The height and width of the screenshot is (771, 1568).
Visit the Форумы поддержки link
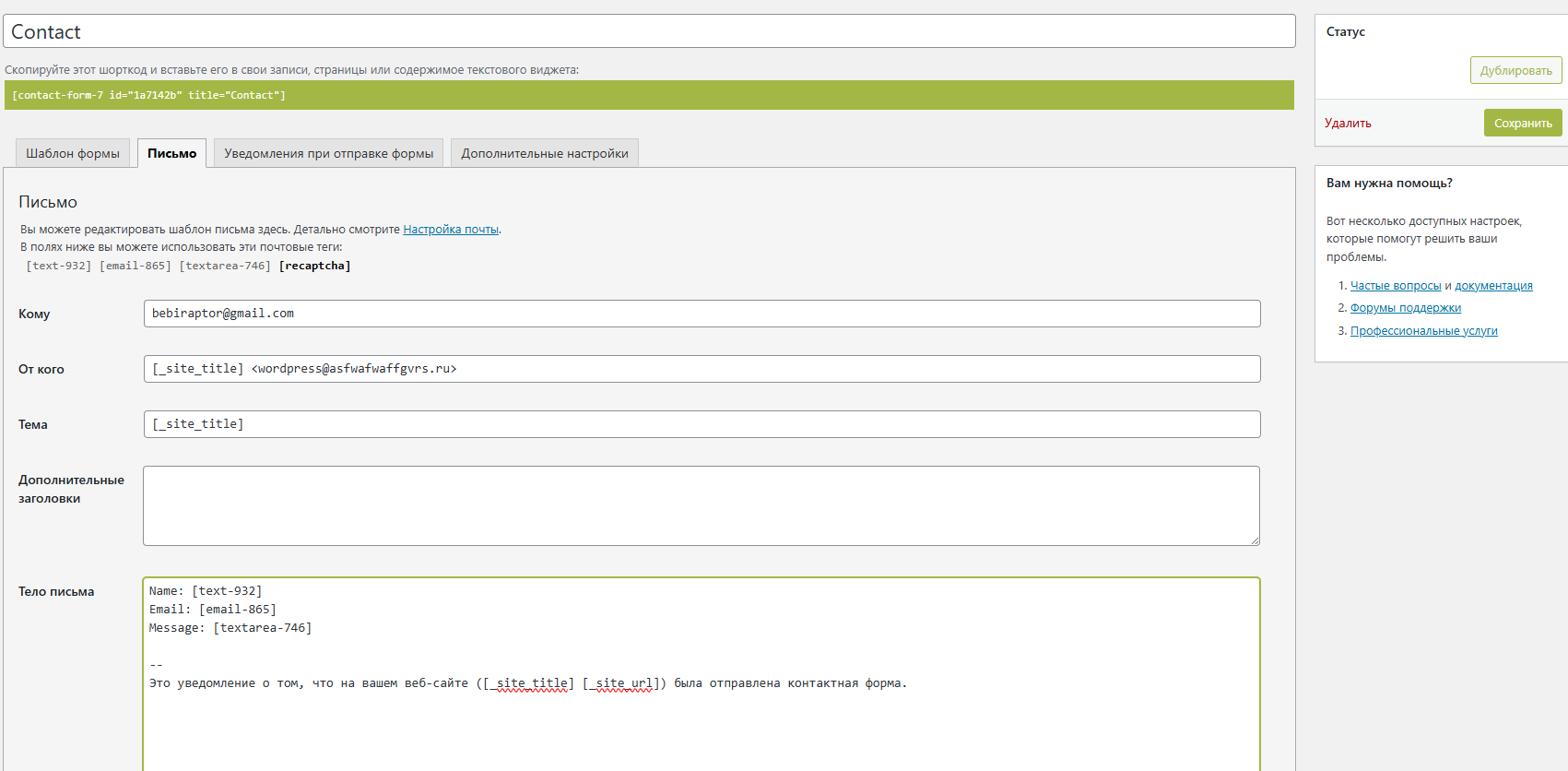pos(1406,308)
